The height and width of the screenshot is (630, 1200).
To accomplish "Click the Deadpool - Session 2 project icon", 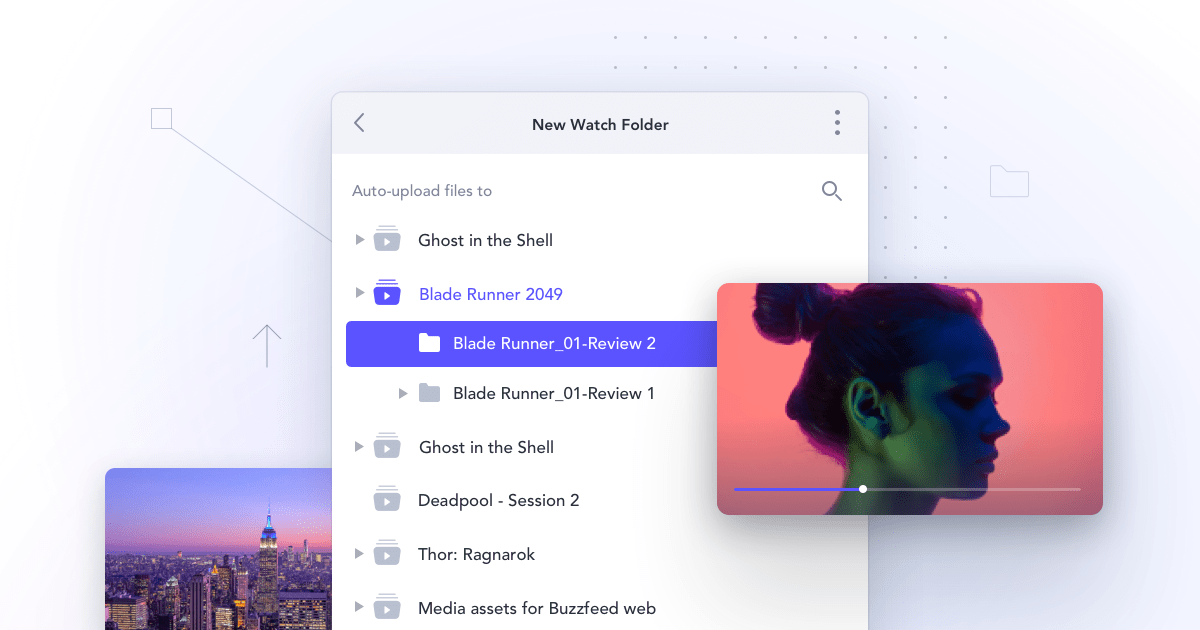I will click(x=386, y=500).
